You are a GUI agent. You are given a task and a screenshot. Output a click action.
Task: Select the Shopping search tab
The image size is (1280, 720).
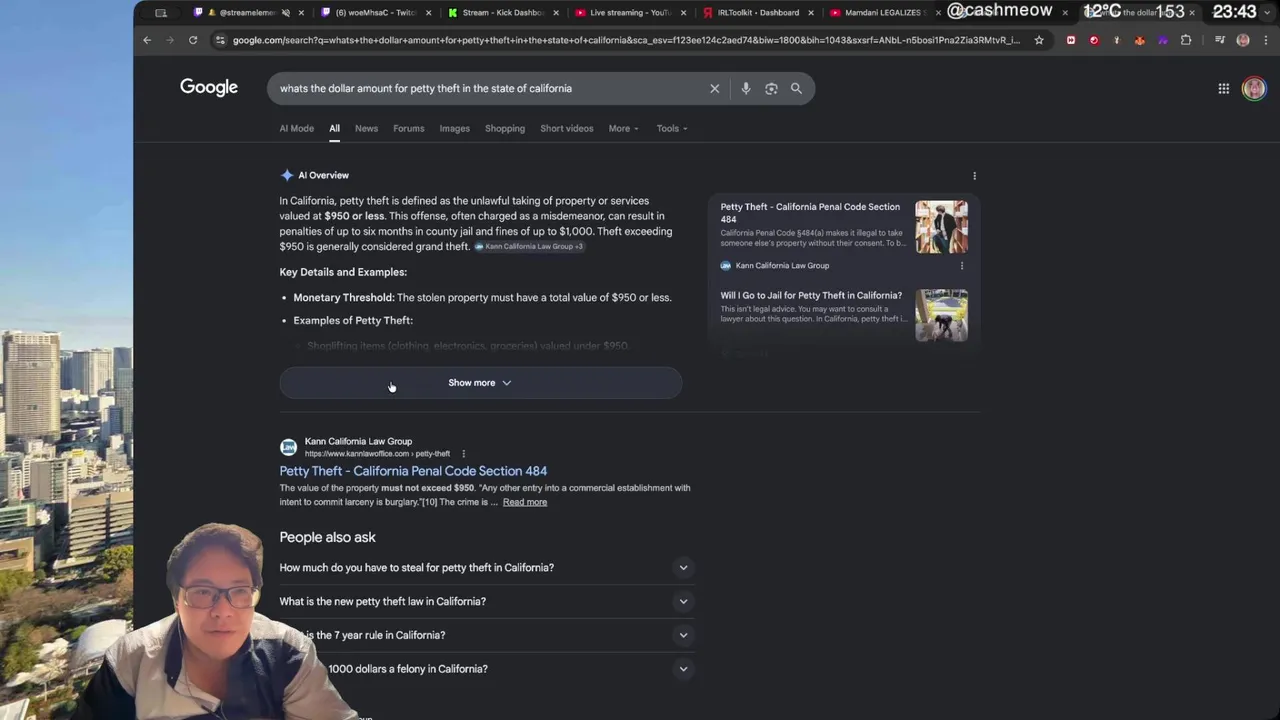504,128
